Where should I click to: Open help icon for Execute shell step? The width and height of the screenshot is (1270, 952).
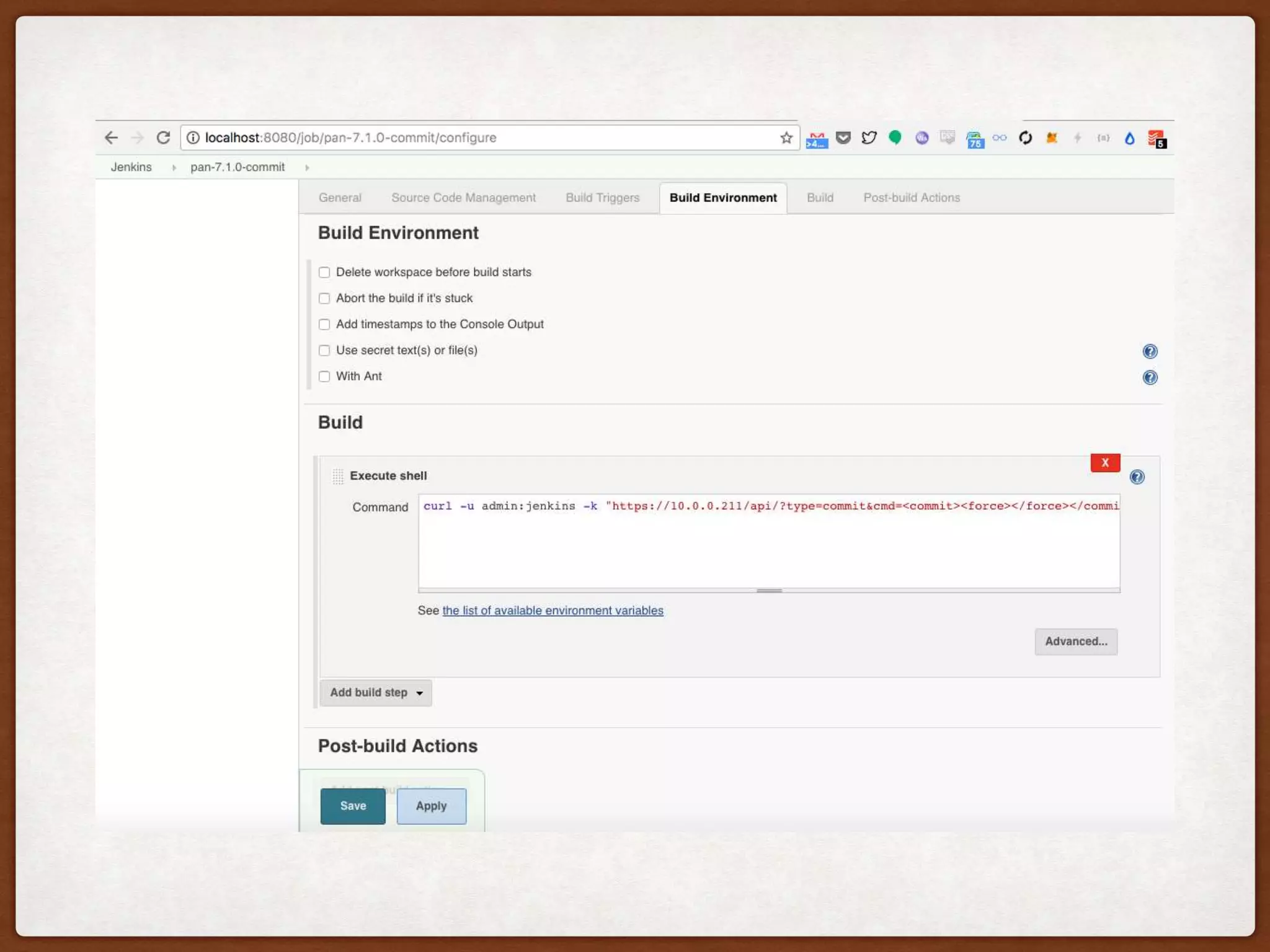pyautogui.click(x=1137, y=477)
